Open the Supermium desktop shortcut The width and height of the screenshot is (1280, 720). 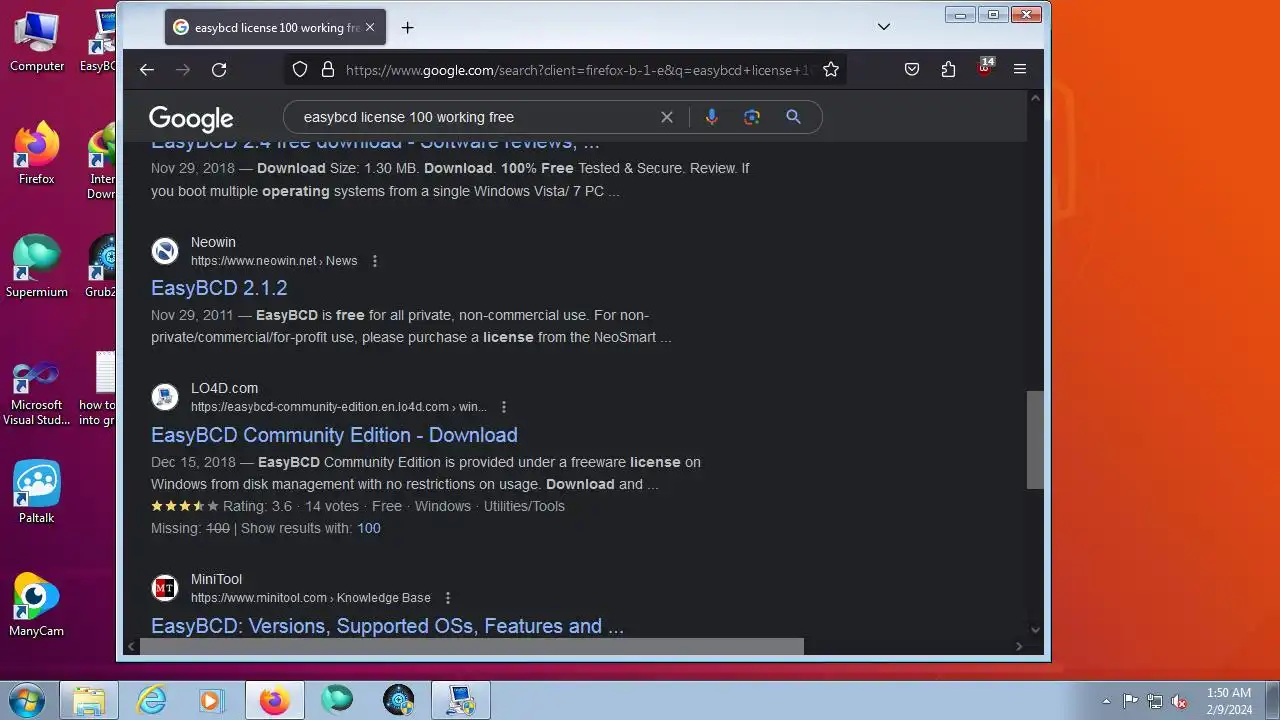coord(37,268)
